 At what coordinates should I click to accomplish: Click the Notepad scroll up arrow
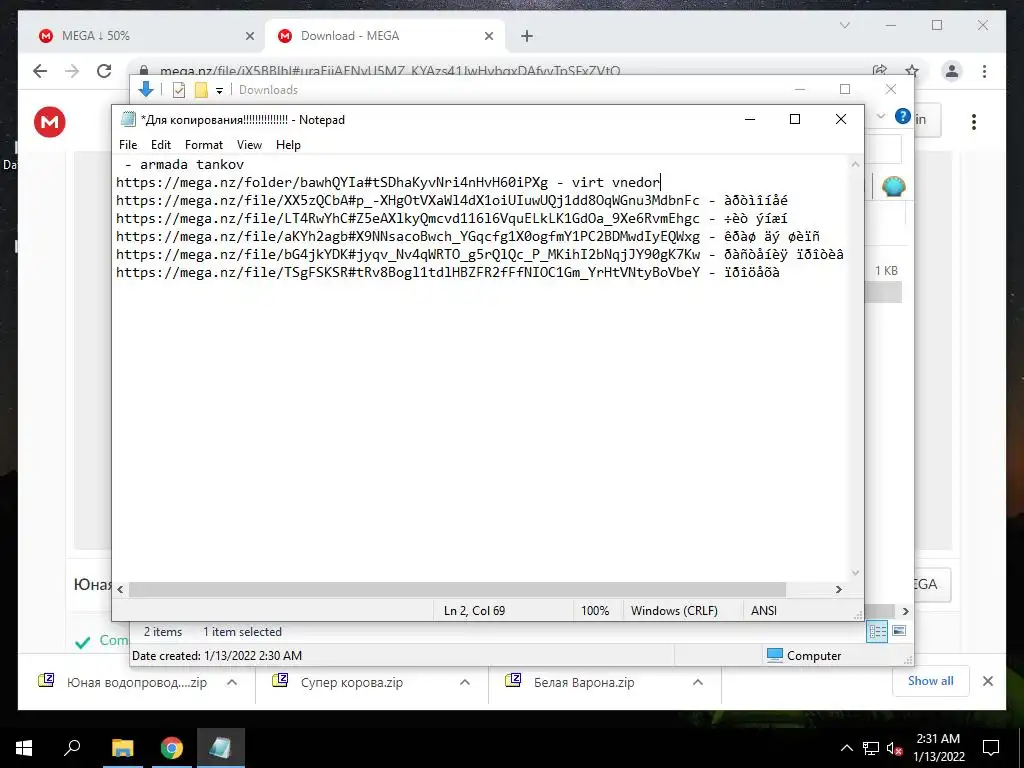click(x=855, y=165)
